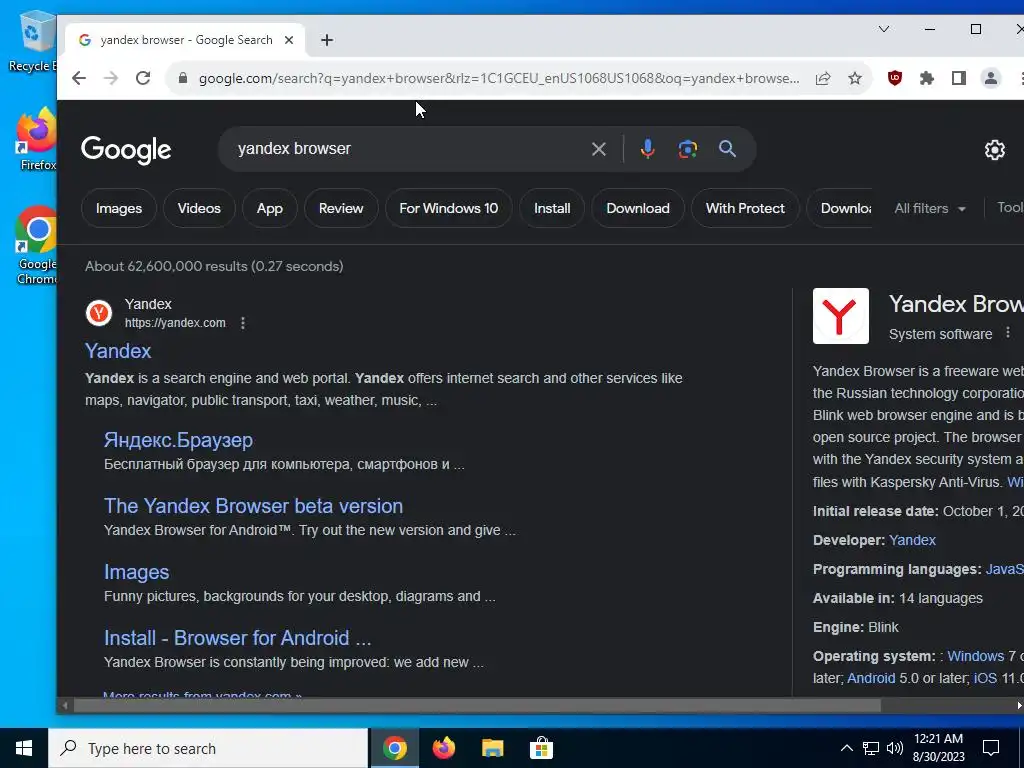Select the With Protect filter chip
The image size is (1024, 768).
(x=745, y=208)
